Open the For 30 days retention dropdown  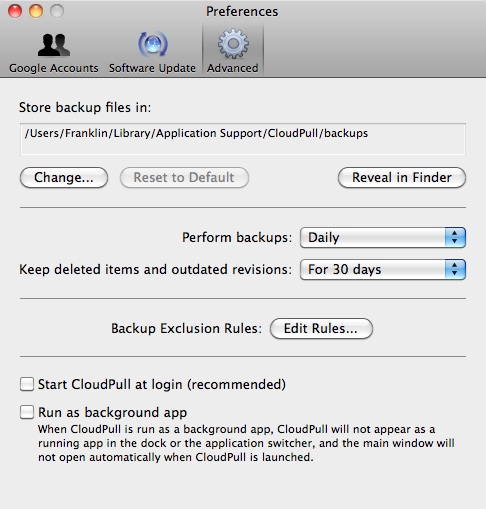383,269
